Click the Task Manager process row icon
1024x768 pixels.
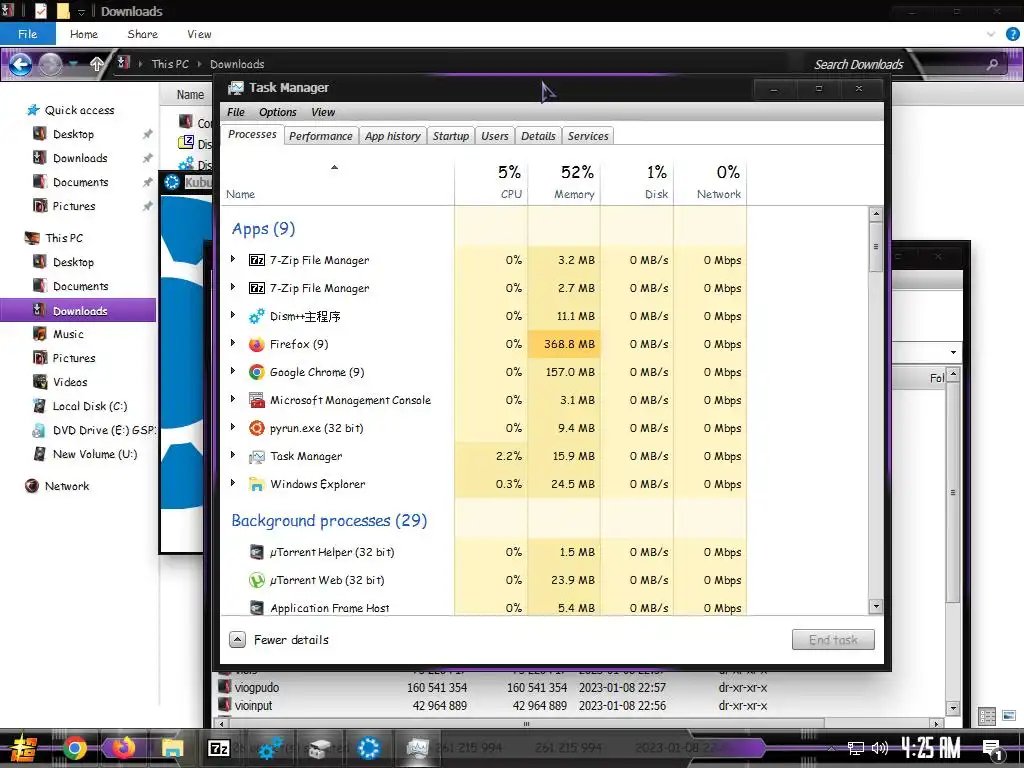coord(257,456)
